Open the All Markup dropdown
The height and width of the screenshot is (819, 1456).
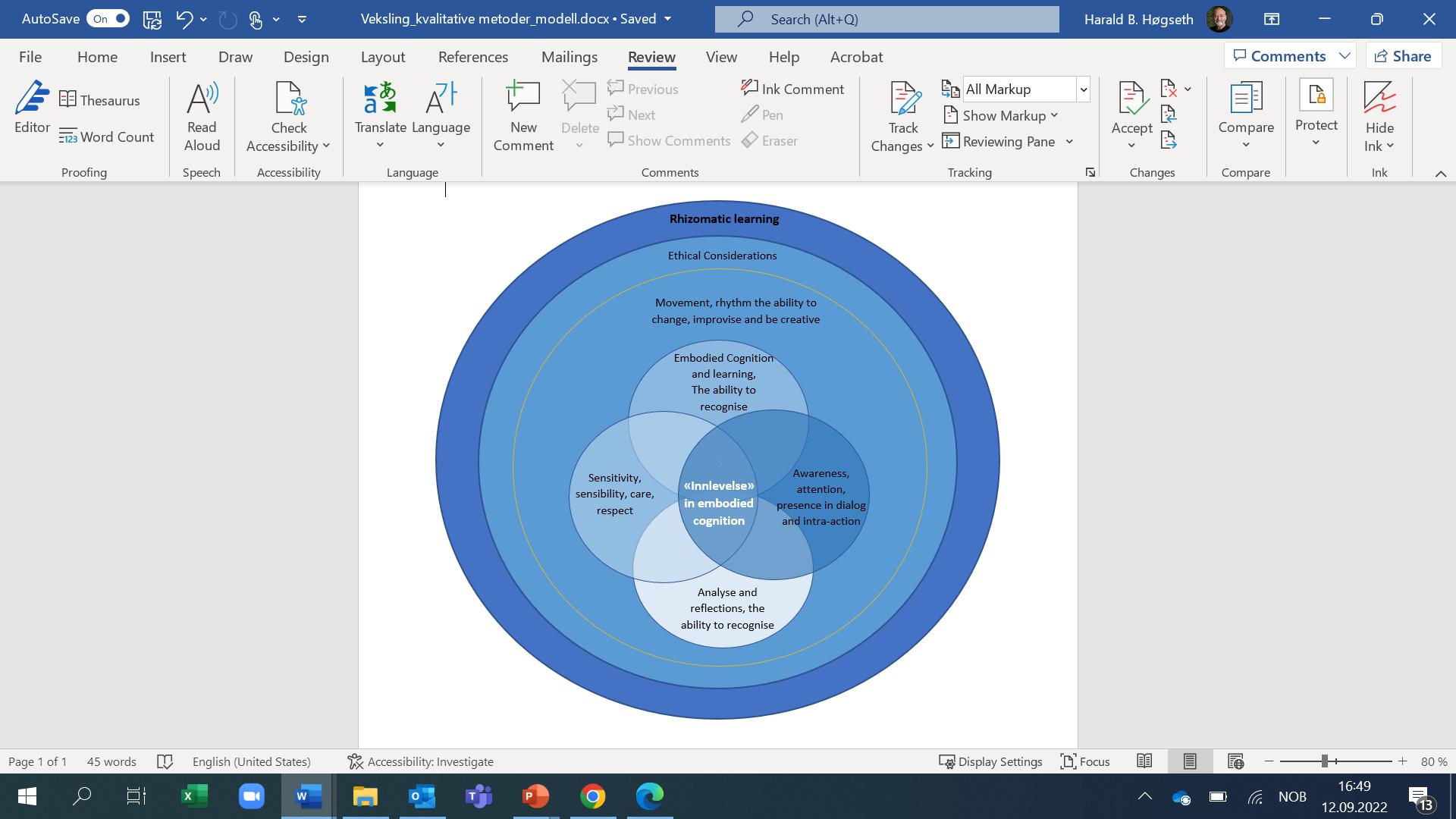[1083, 89]
